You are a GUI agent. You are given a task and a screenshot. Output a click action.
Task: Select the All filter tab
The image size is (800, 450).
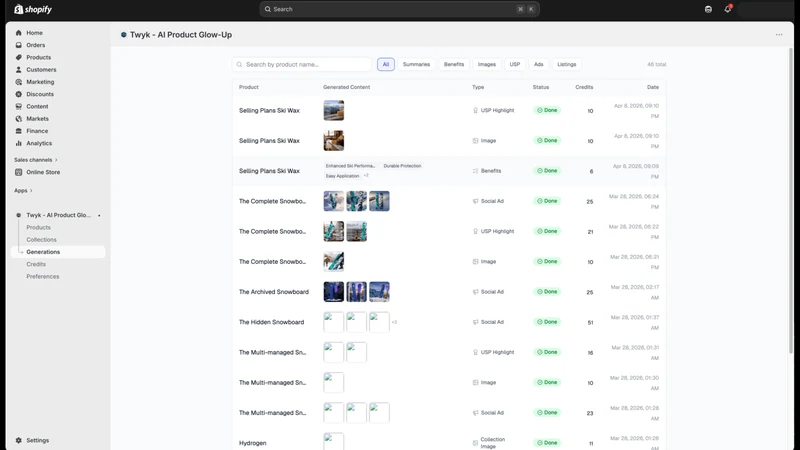tap(386, 64)
